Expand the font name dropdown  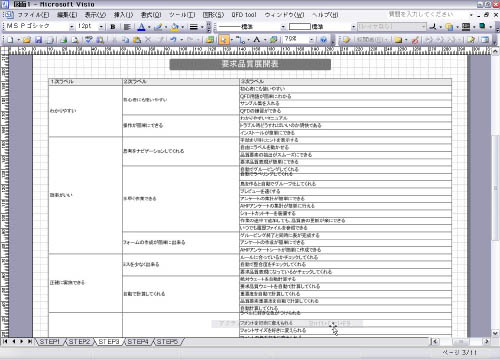71,27
